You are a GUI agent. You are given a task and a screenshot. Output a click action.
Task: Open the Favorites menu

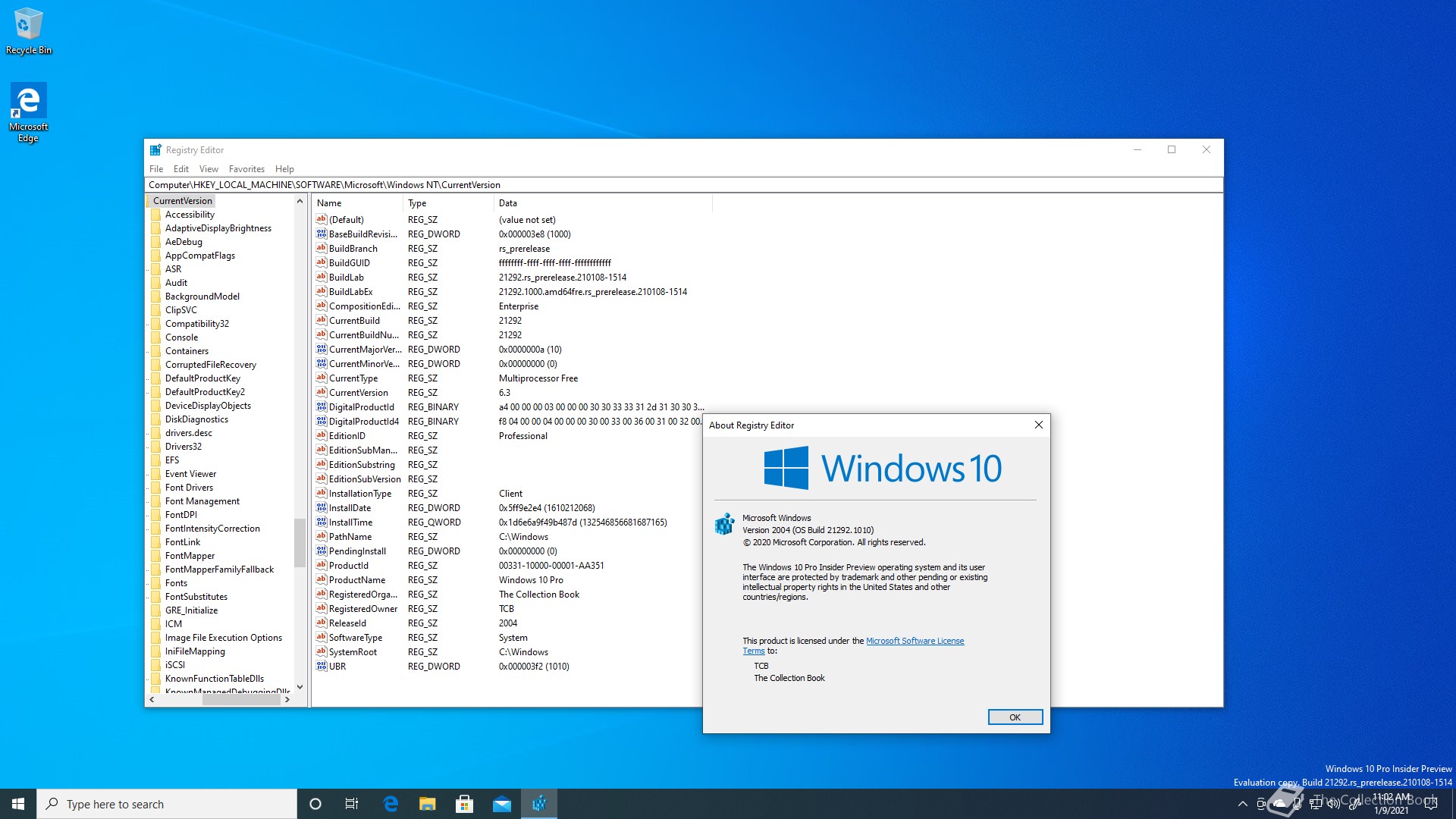tap(246, 169)
